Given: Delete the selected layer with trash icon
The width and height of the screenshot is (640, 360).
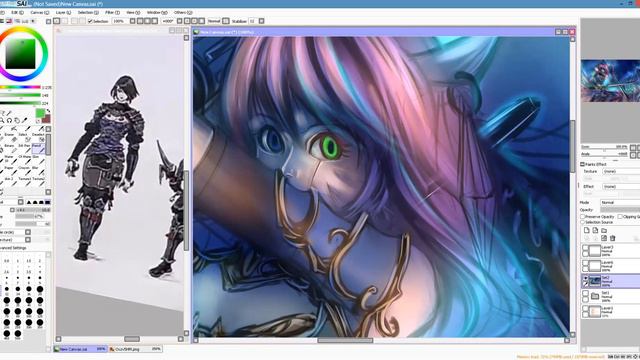Looking at the screenshot, I should tap(612, 238).
